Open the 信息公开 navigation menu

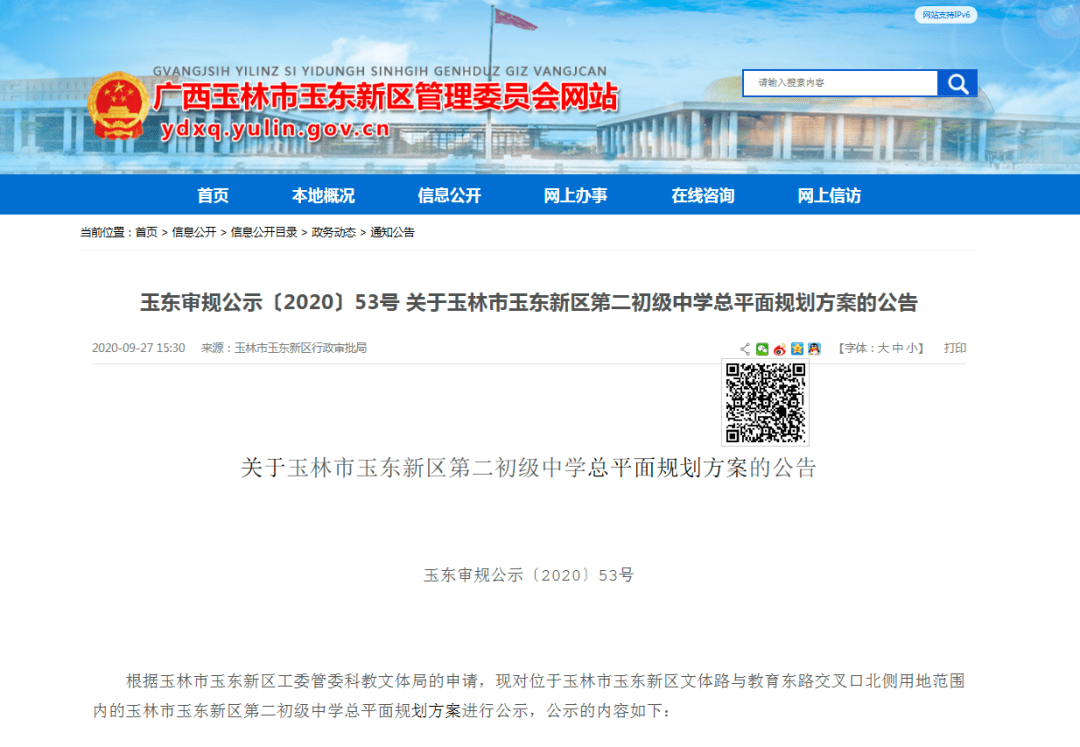pos(449,196)
